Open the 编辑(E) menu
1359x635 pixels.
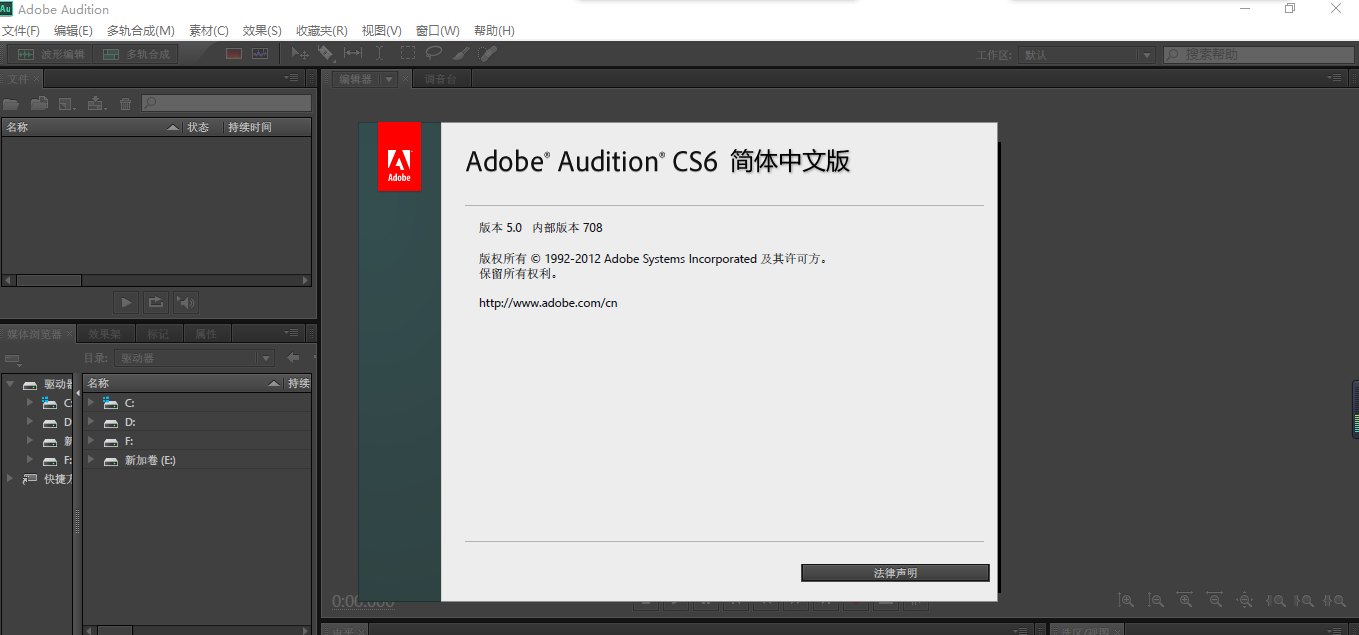click(73, 31)
